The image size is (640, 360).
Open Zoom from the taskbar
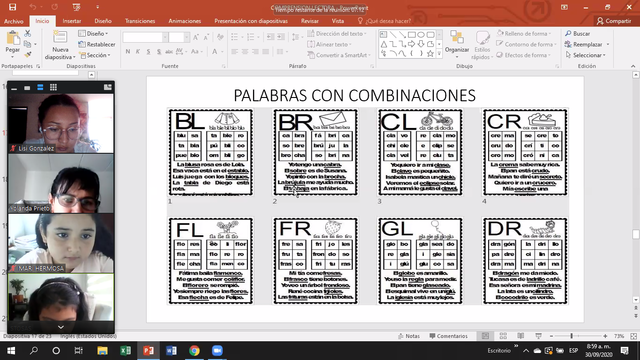[x=217, y=351]
